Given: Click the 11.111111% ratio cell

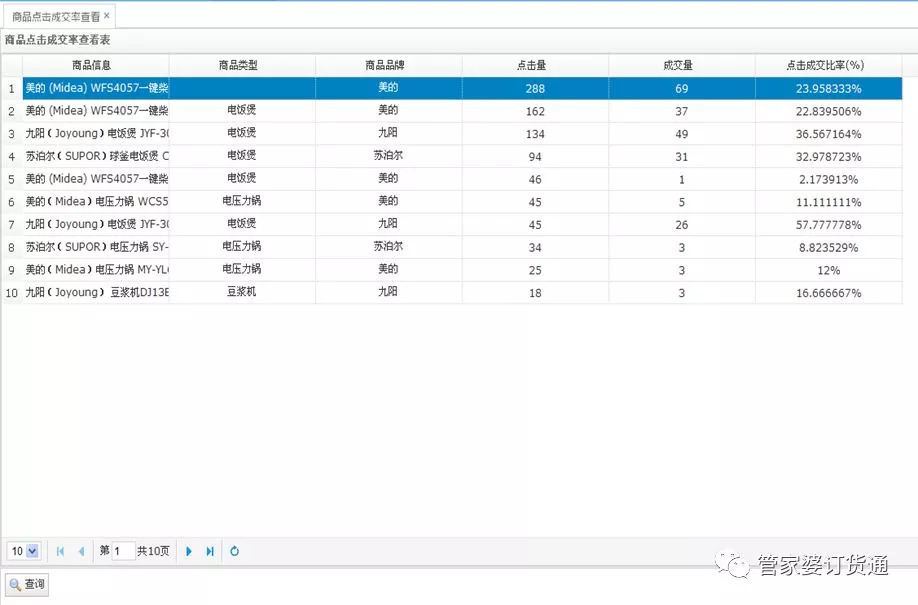Looking at the screenshot, I should [x=828, y=202].
